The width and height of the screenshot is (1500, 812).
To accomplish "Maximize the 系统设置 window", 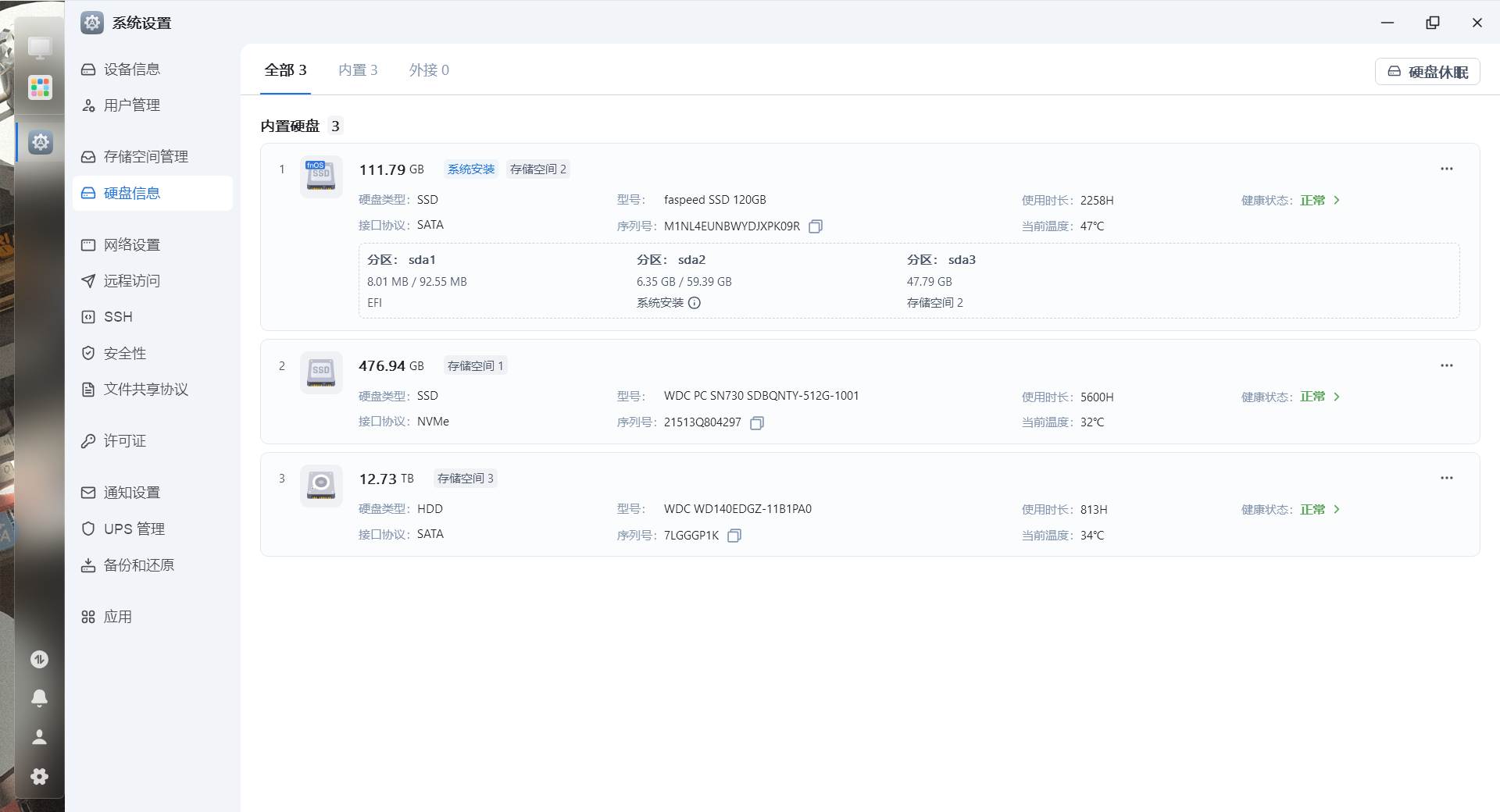I will point(1433,23).
